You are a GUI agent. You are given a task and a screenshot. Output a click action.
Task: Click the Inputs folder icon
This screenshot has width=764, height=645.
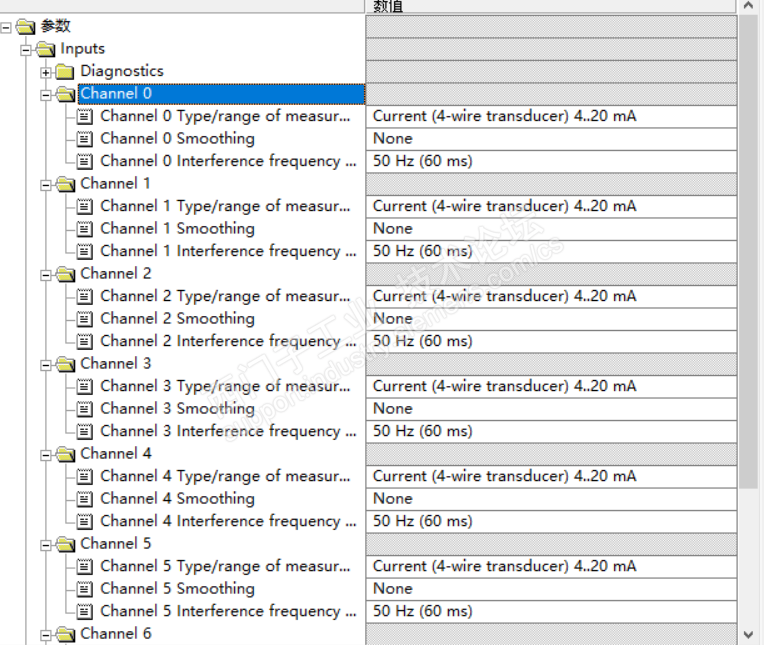pos(46,49)
